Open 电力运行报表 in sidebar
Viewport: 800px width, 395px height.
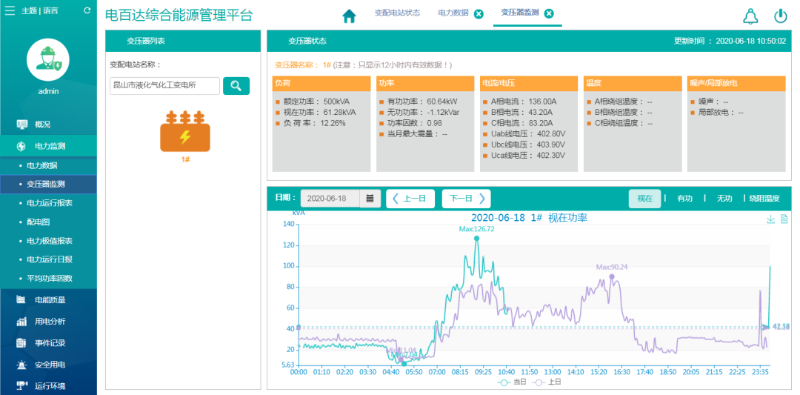point(49,203)
